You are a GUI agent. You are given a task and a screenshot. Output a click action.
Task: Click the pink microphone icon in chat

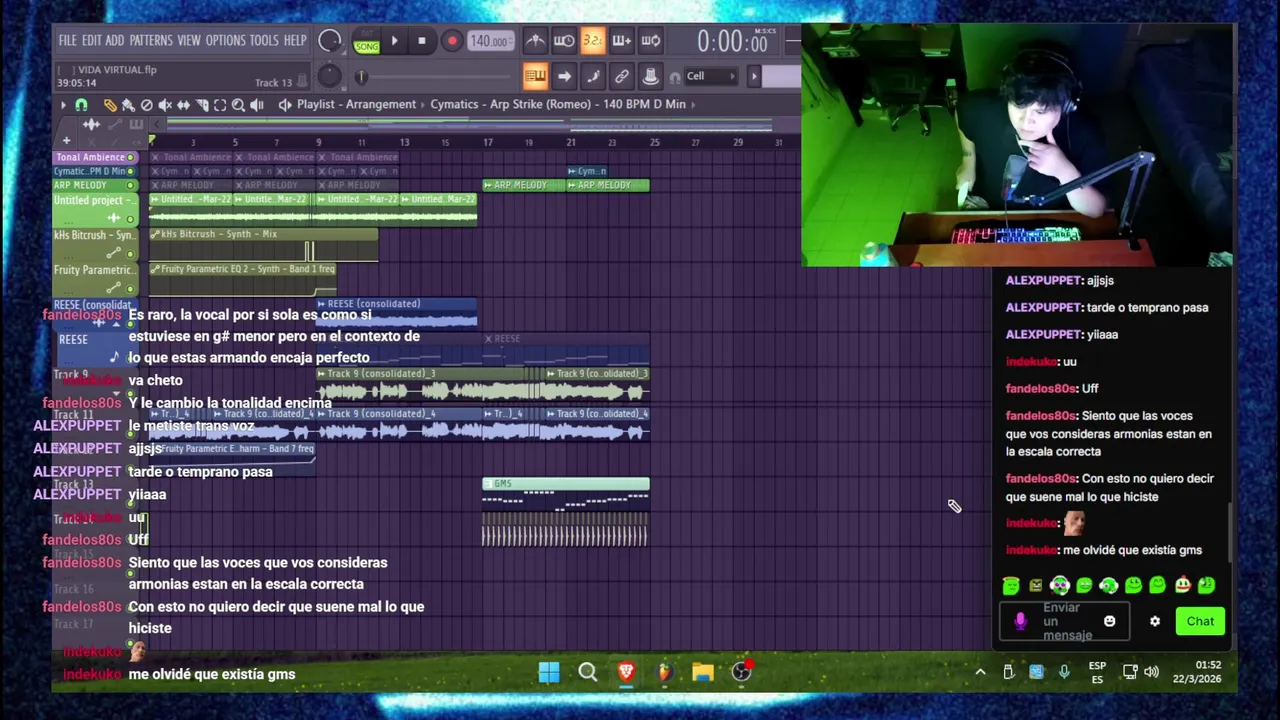pos(1020,621)
